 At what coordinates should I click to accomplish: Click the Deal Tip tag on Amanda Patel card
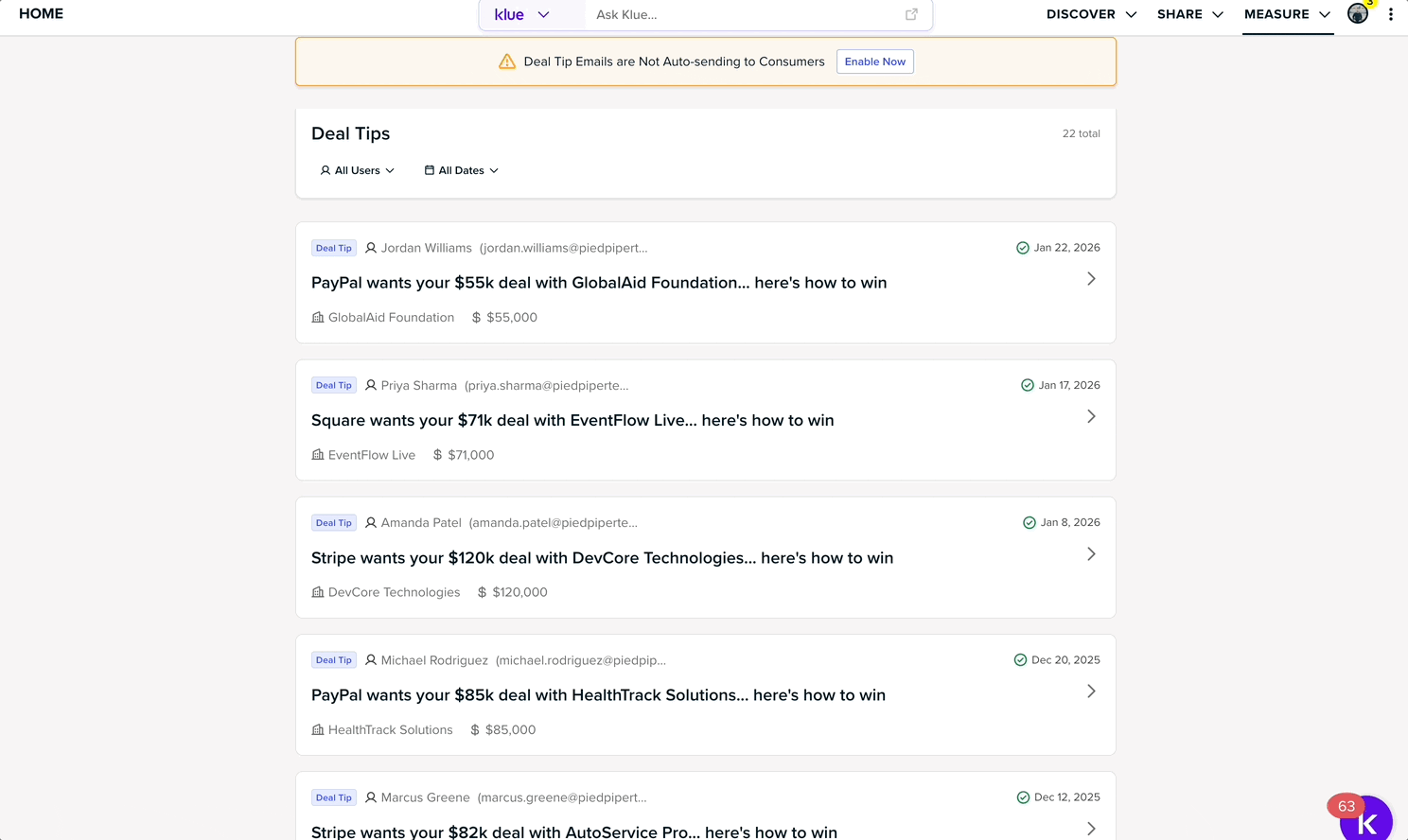click(x=334, y=523)
